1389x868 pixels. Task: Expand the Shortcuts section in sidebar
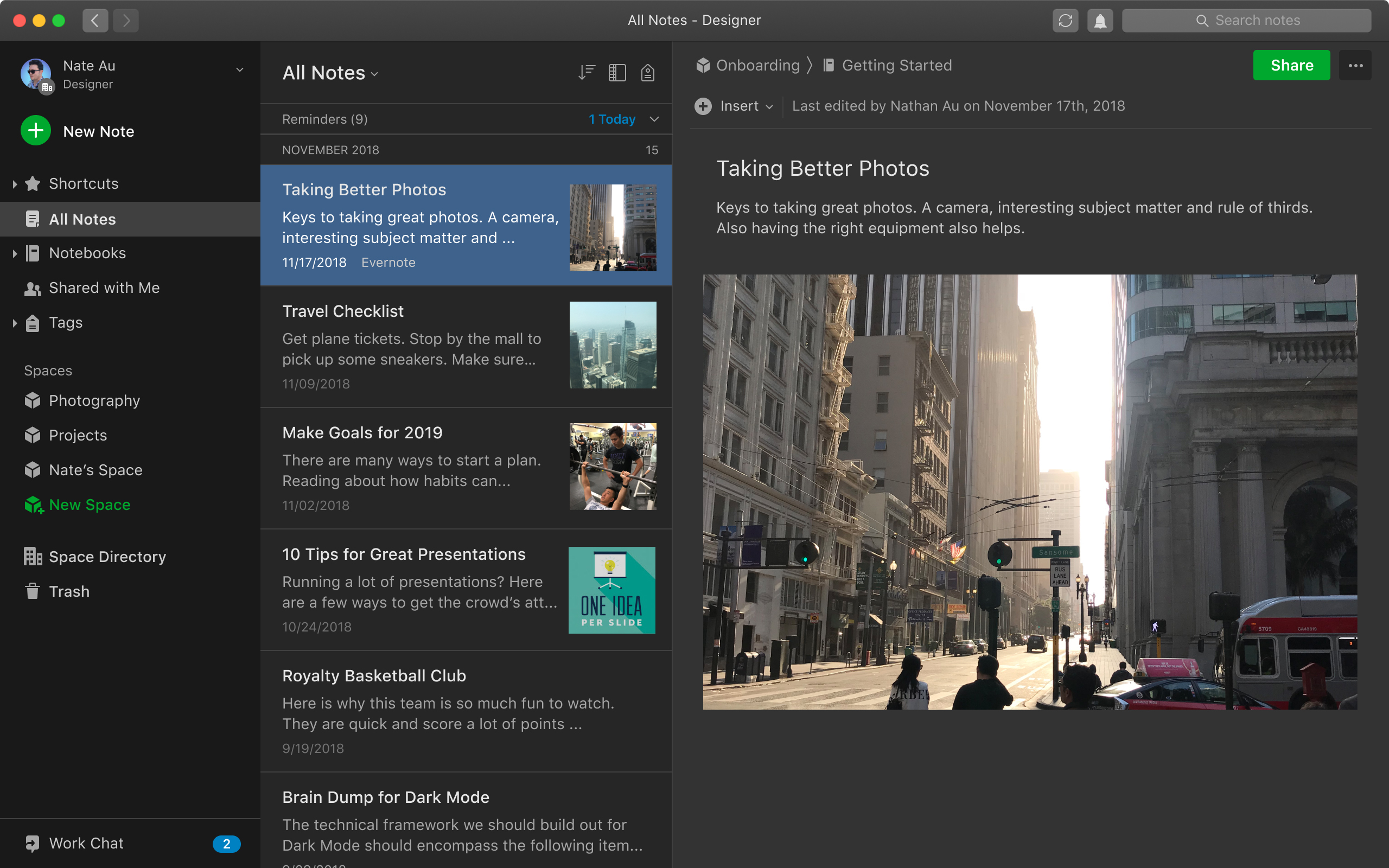coord(14,183)
